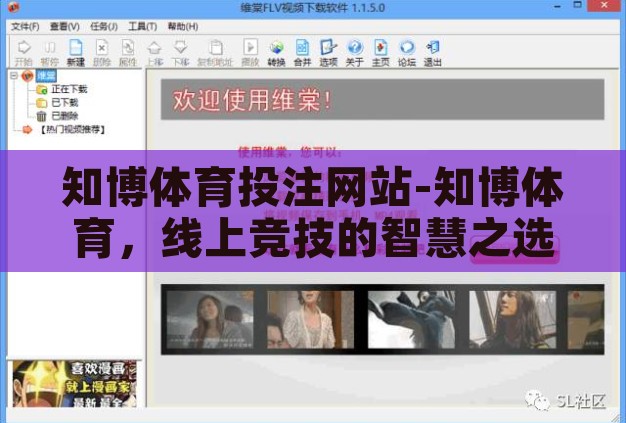Click the 上移 (Move up) icon
This screenshot has height=423, width=626.
(154, 52)
